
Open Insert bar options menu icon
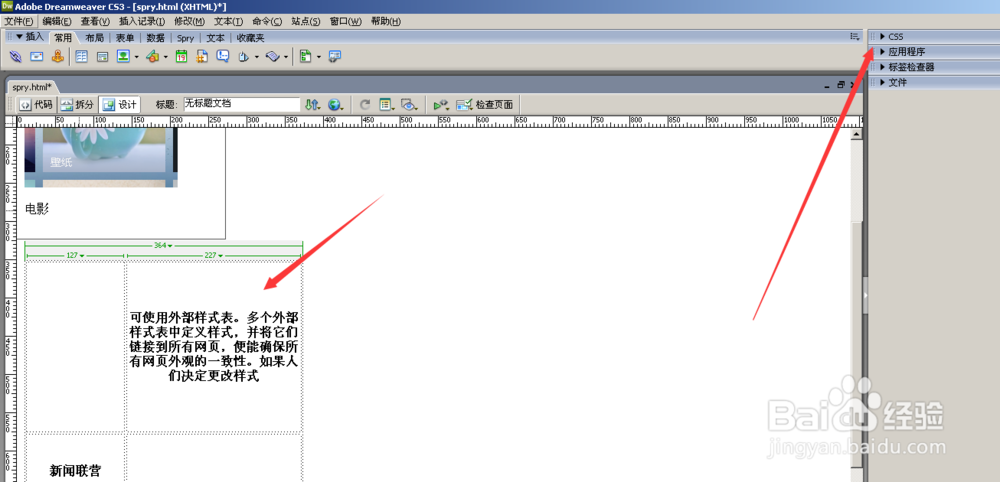tap(855, 37)
